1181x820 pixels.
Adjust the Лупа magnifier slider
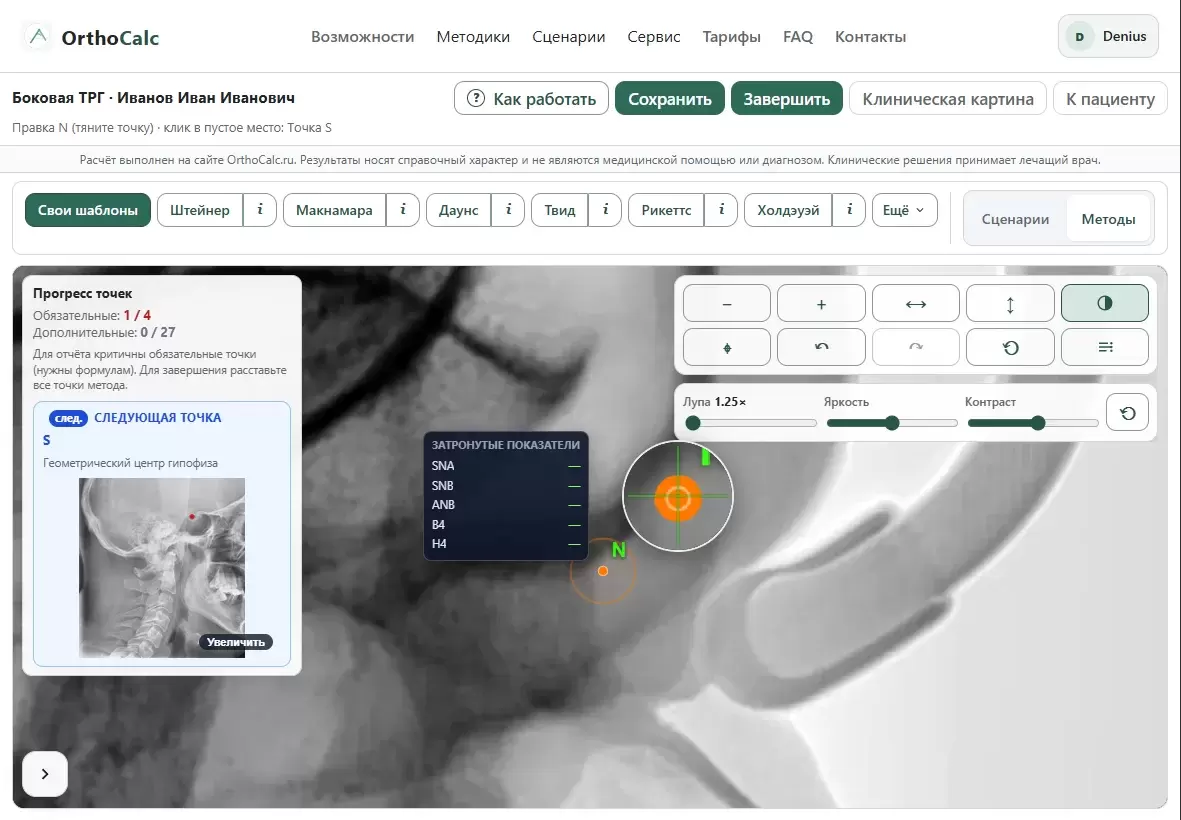750,423
